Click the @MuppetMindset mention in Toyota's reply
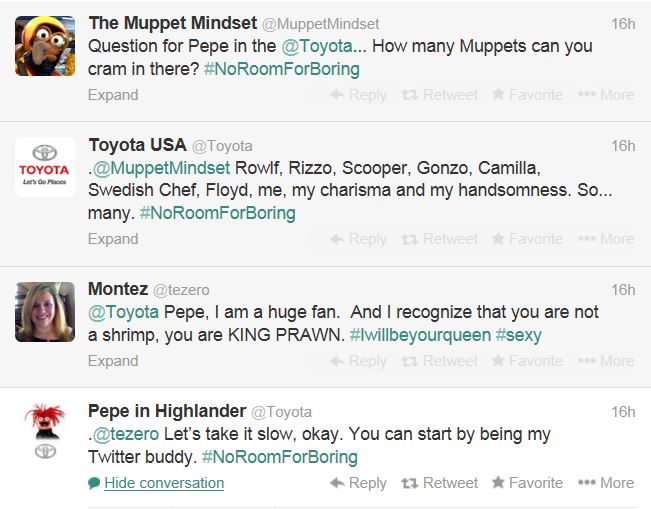Viewport: 651px width, 509px height. (162, 167)
